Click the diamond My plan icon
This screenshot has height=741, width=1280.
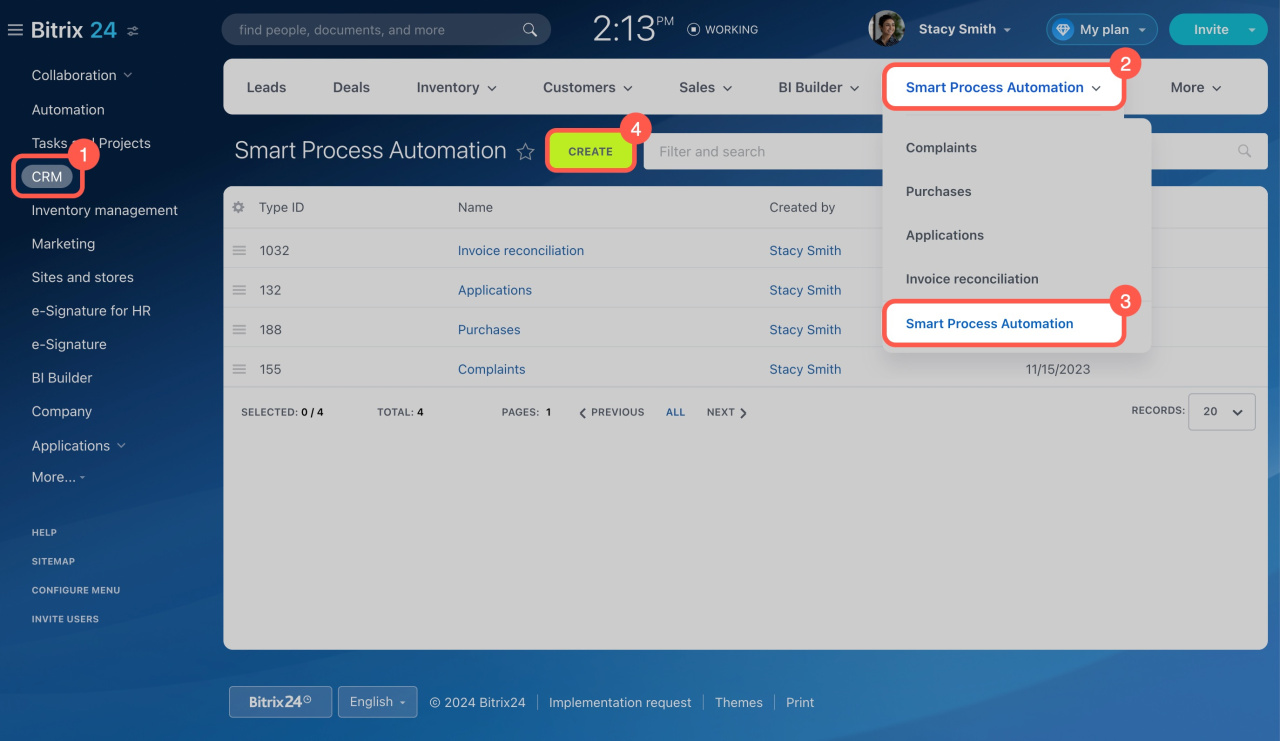1062,30
